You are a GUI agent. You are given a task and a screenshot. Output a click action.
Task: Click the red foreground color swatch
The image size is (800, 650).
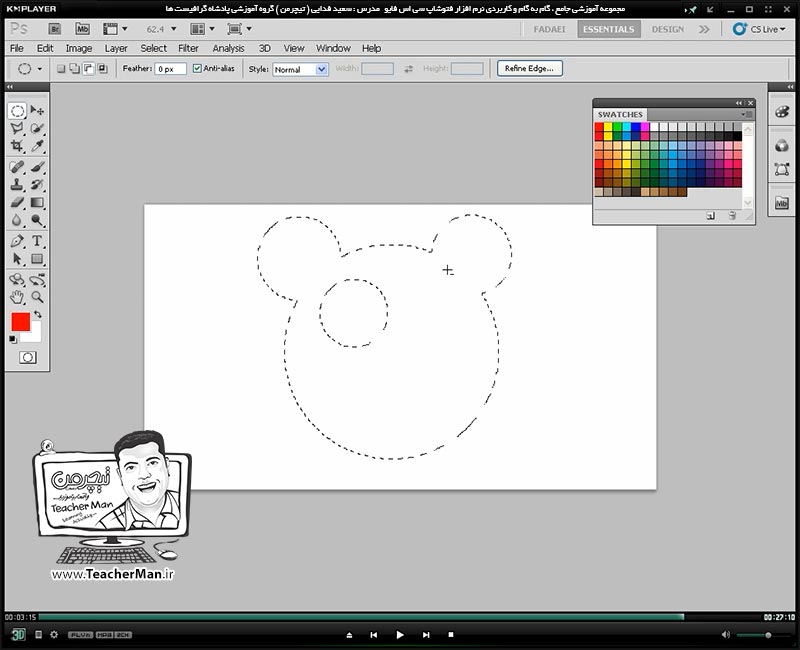coord(21,322)
